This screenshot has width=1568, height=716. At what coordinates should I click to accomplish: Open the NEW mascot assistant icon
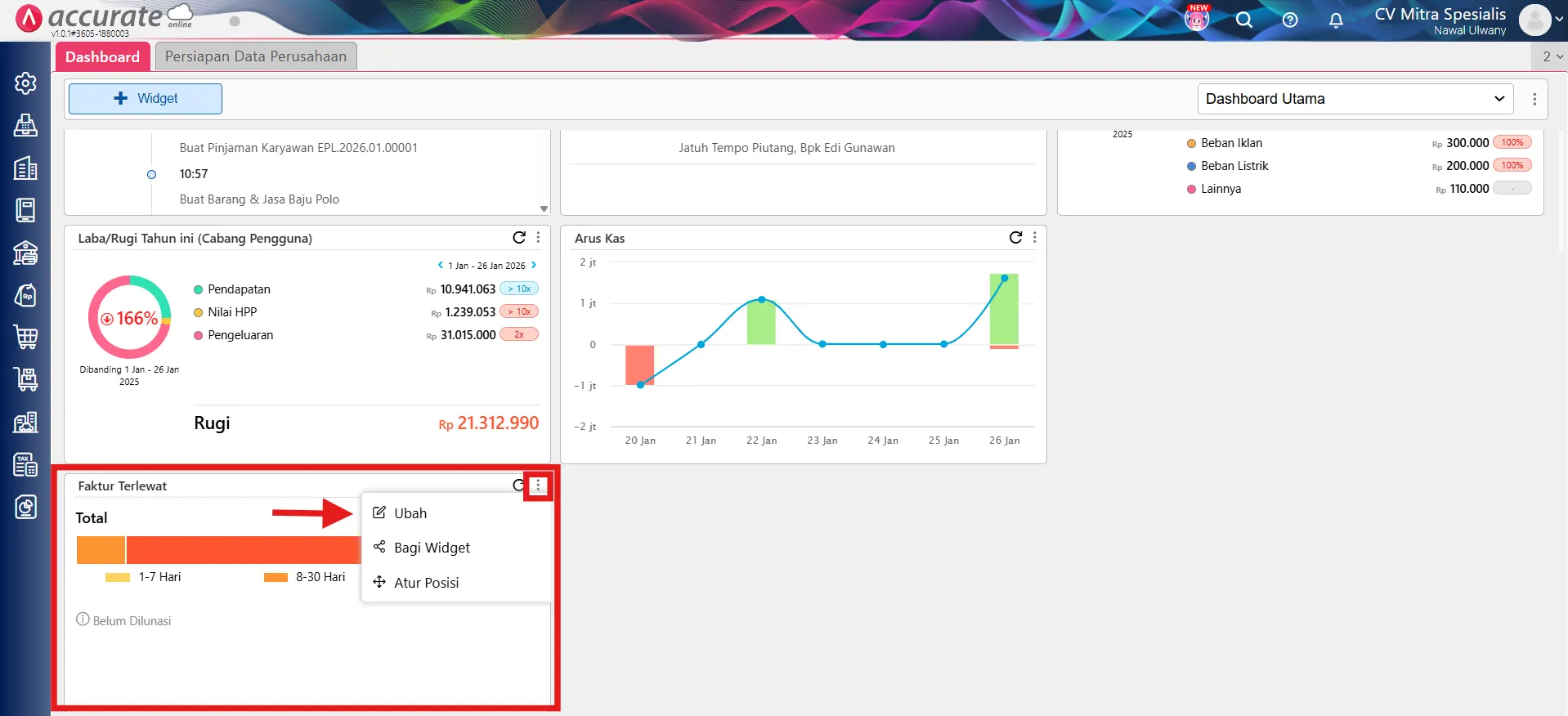[x=1197, y=19]
